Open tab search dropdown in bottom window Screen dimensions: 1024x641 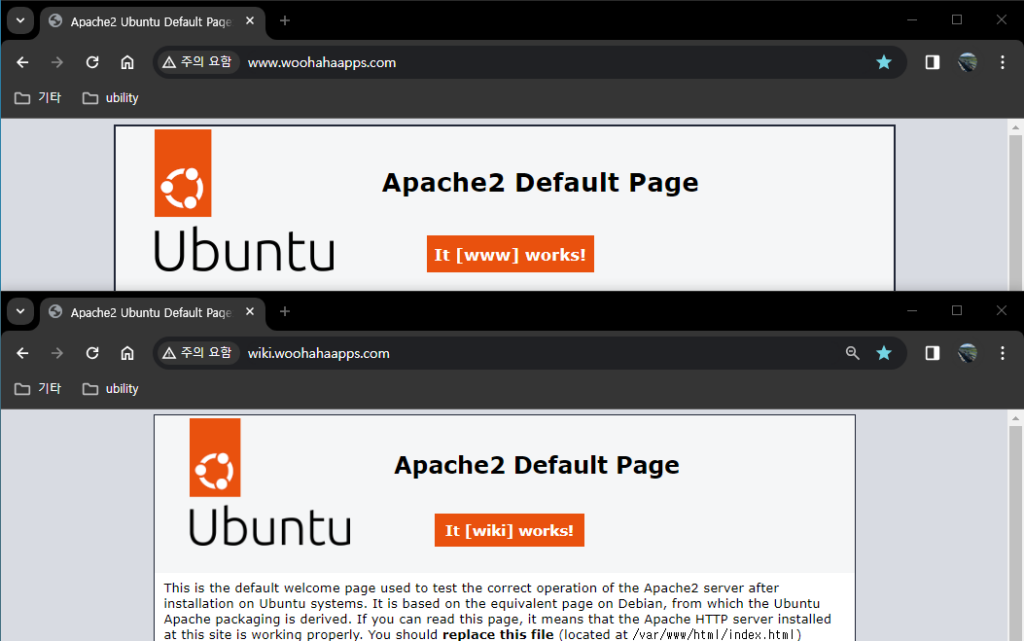click(x=20, y=311)
